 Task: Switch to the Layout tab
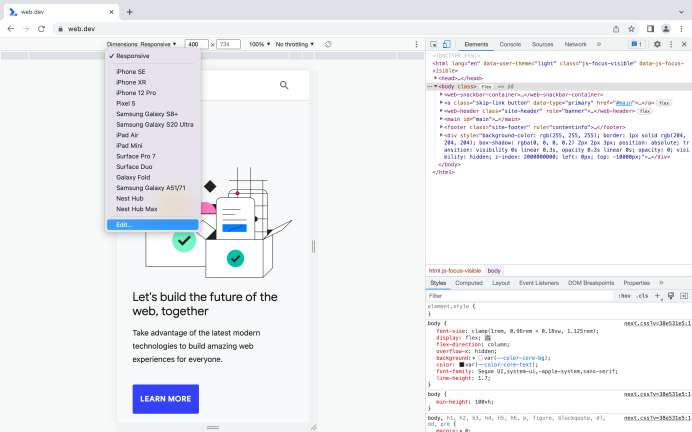point(501,283)
